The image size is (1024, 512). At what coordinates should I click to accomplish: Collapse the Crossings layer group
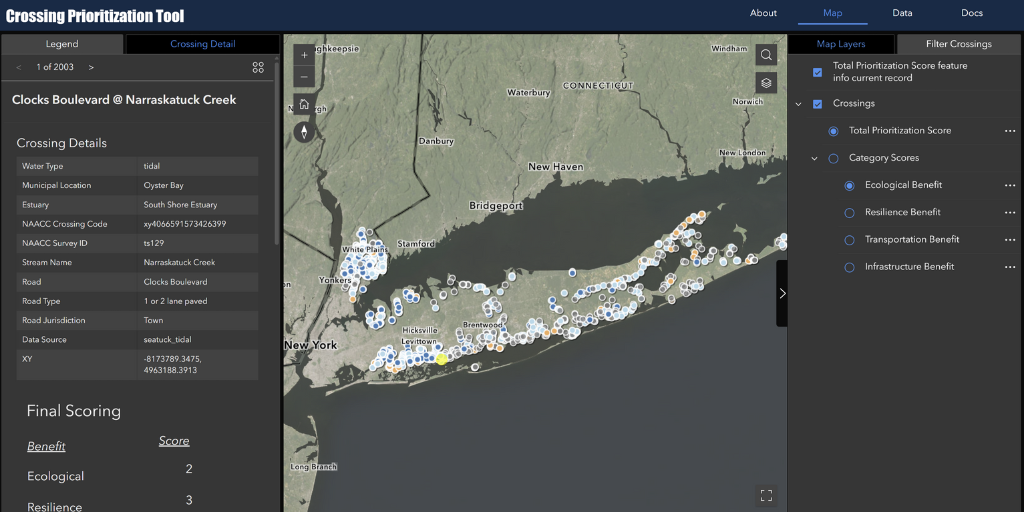798,104
